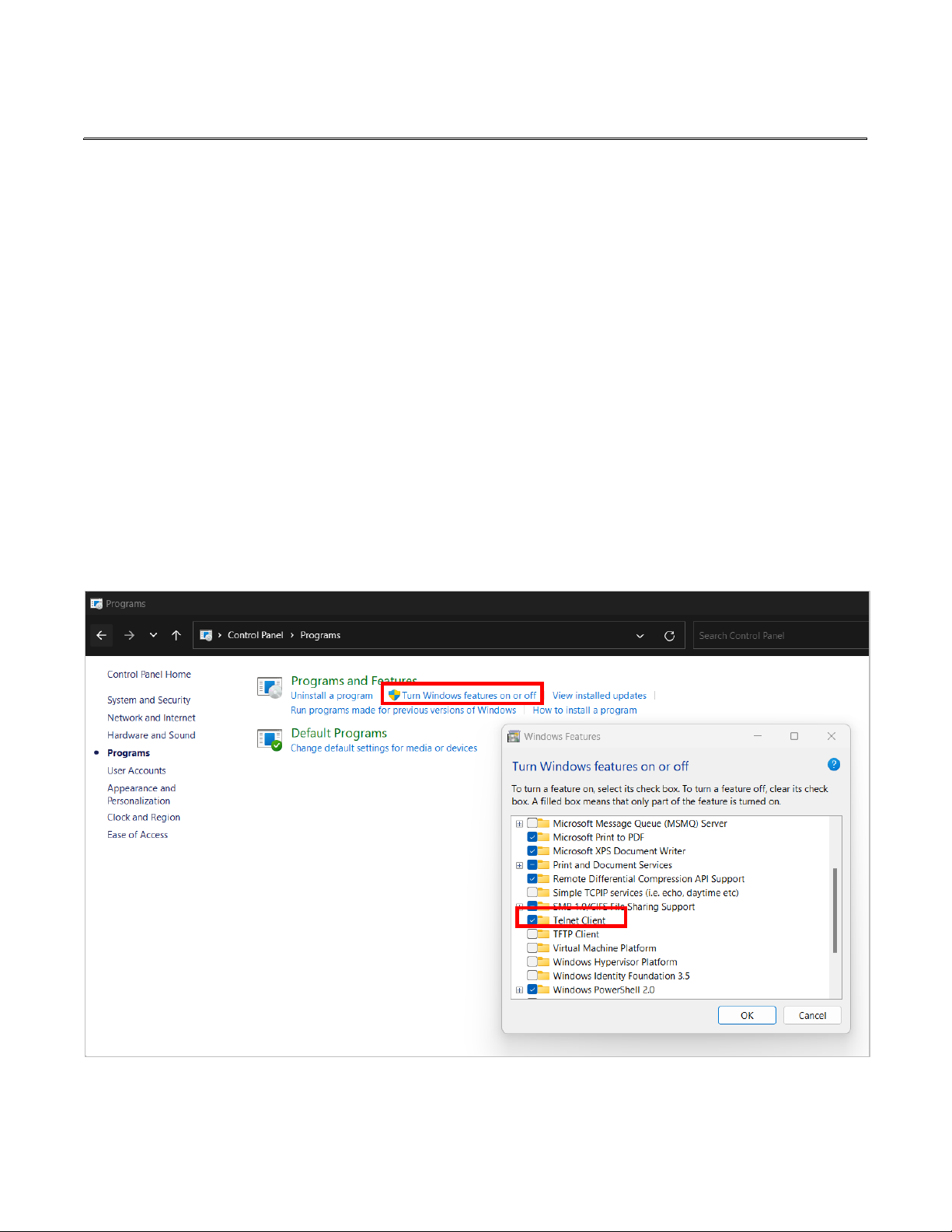Check Microsoft Message Queue (MSMQ) Server box

(532, 824)
